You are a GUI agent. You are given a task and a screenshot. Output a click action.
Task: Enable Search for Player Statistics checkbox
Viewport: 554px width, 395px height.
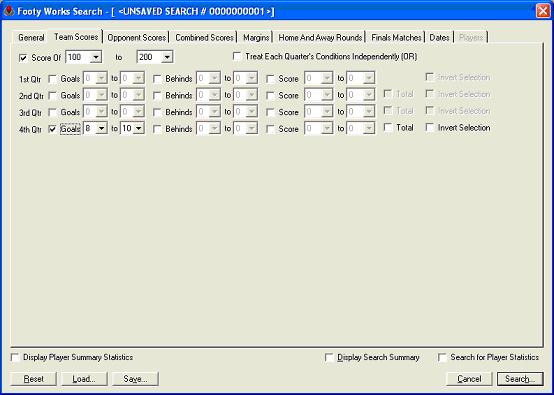[442, 358]
